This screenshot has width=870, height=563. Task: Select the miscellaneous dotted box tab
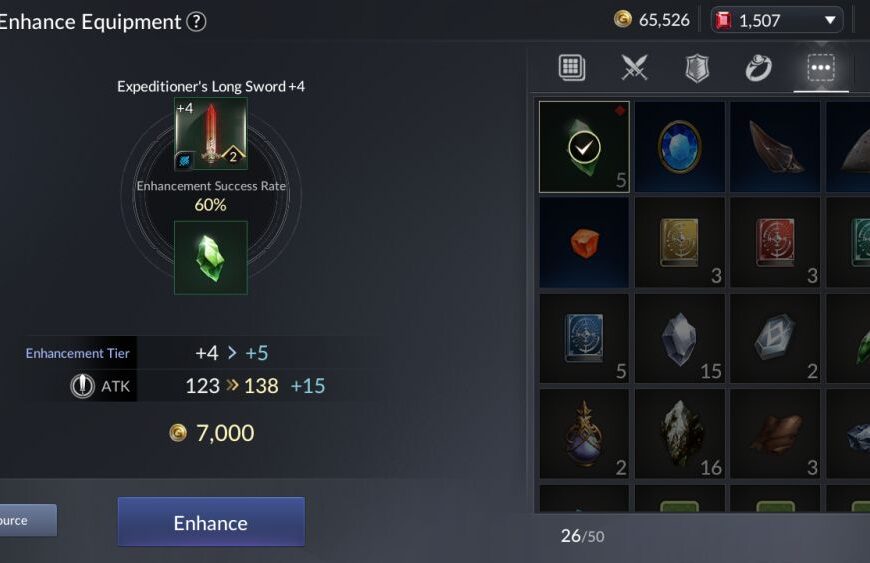(821, 68)
